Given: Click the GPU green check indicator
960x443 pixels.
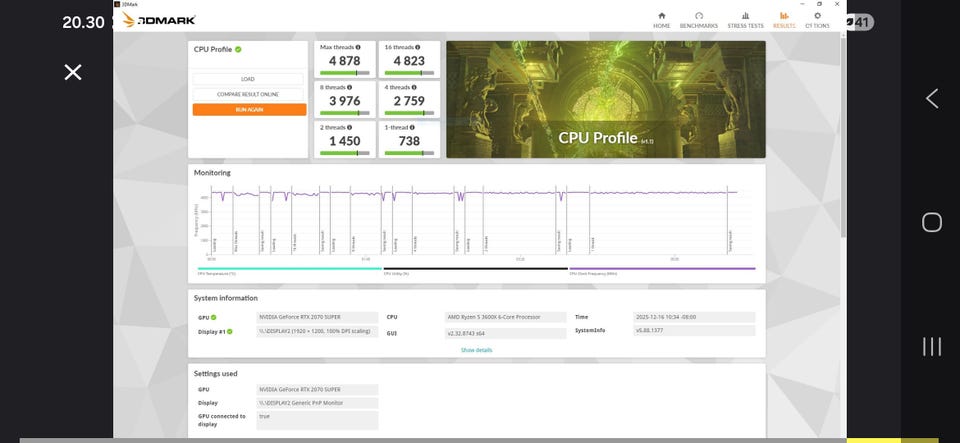Looking at the screenshot, I should (x=214, y=318).
